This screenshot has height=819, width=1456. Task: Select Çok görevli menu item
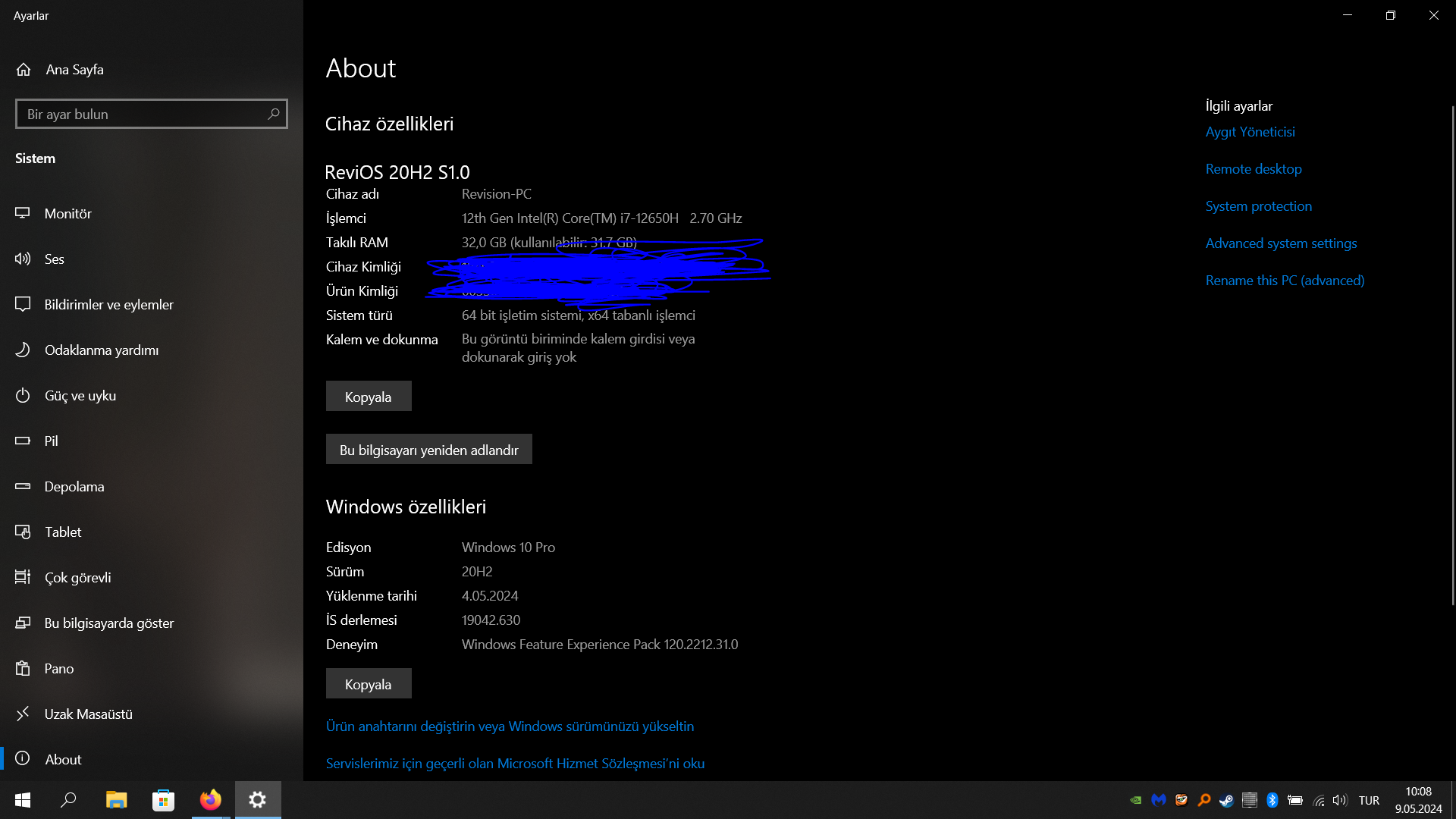tap(77, 578)
